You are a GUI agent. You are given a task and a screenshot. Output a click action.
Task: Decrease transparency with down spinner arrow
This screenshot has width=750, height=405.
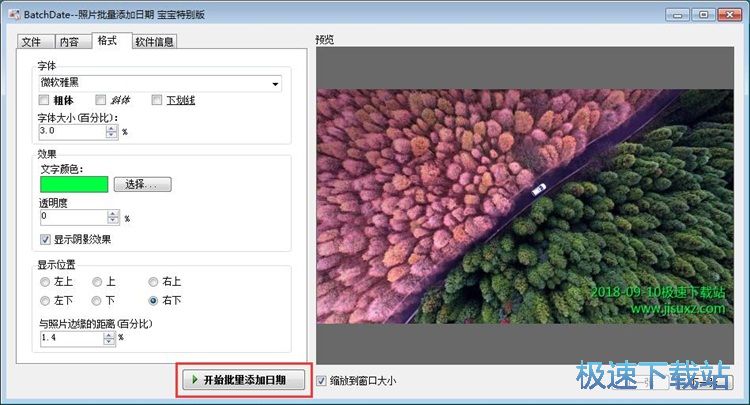pyautogui.click(x=113, y=220)
